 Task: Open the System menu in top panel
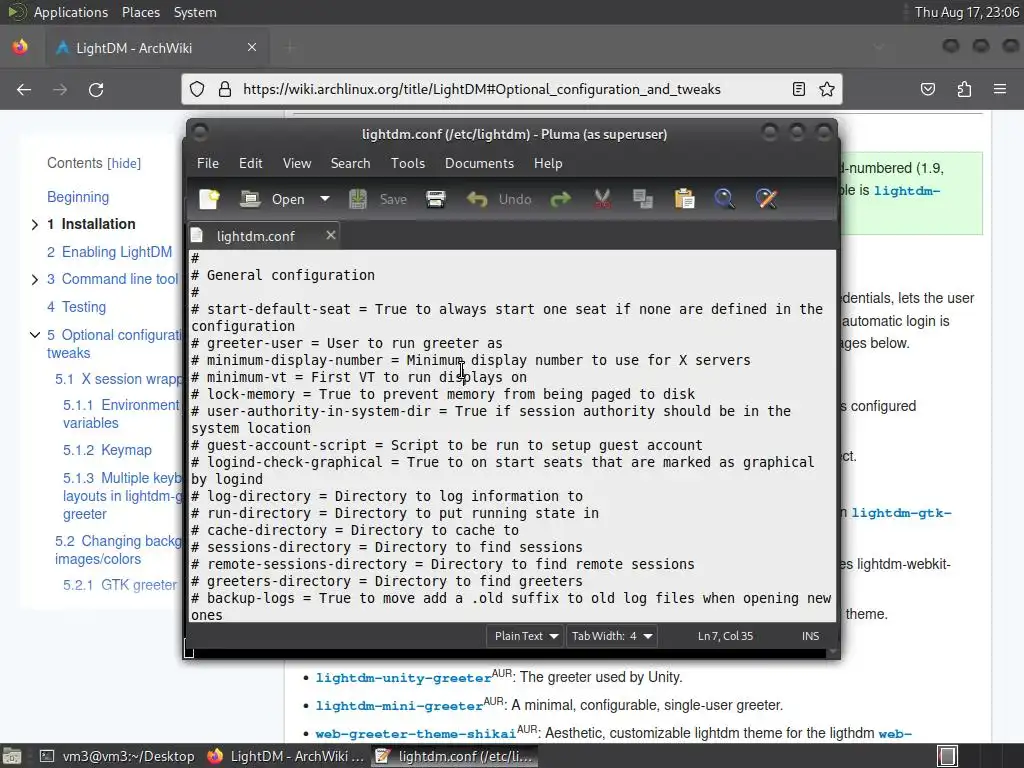[195, 12]
